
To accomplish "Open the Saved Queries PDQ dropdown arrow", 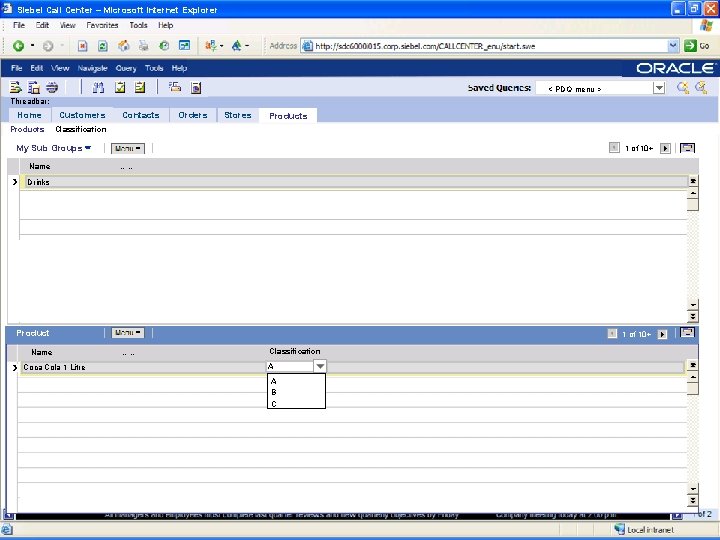I will (659, 88).
